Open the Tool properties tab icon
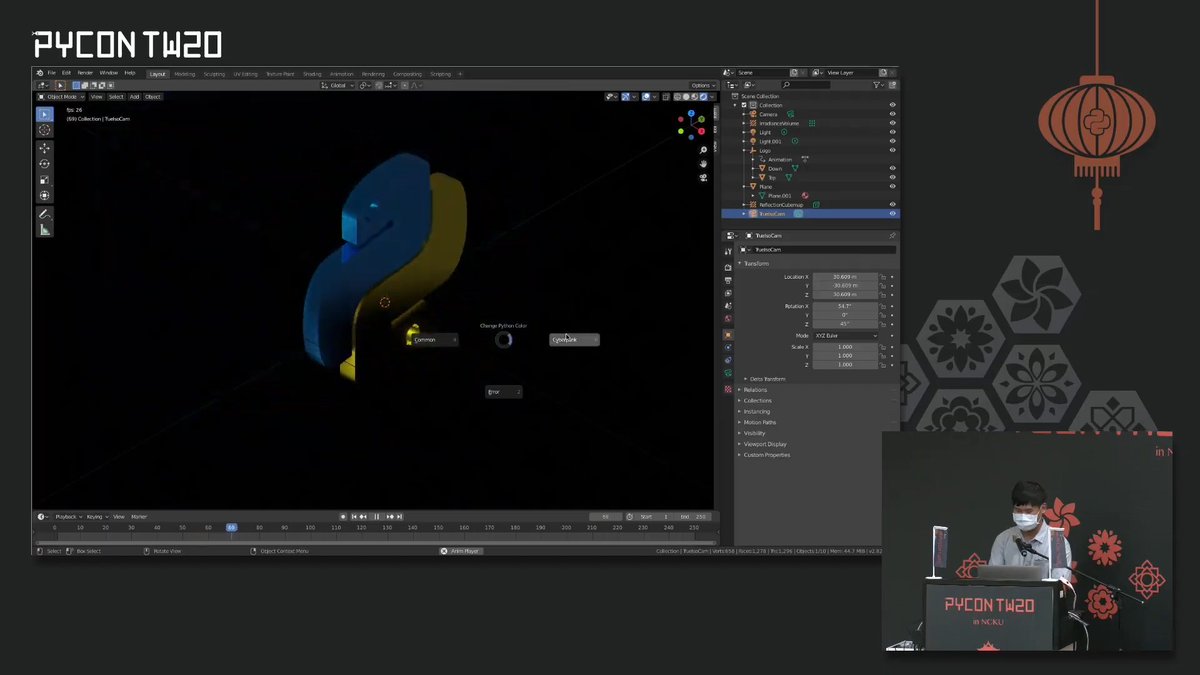The width and height of the screenshot is (1200, 675). point(728,251)
